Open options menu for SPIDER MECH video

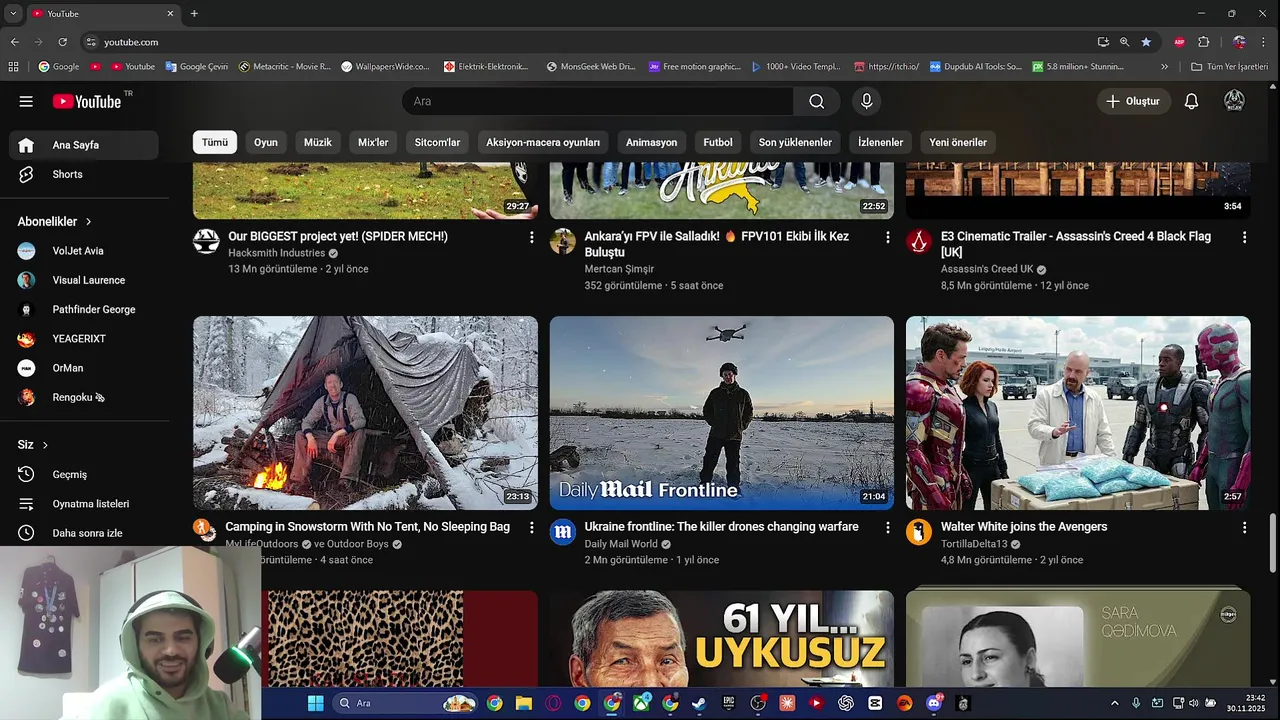click(531, 237)
